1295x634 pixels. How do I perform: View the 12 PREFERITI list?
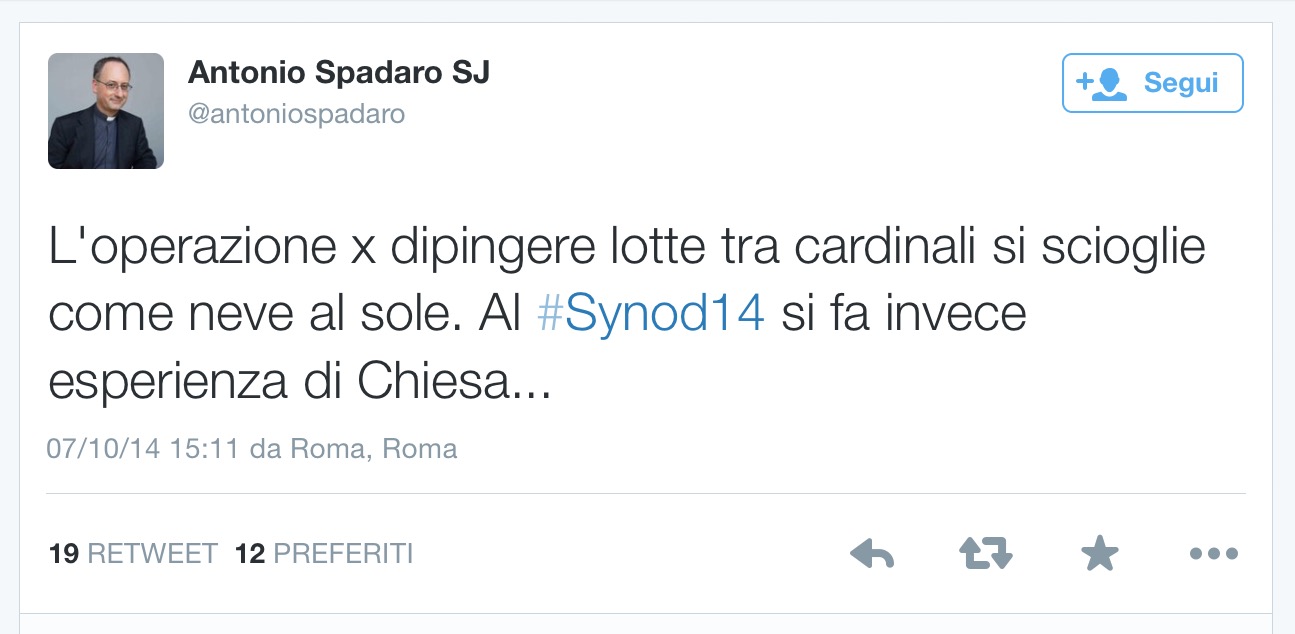[x=324, y=553]
